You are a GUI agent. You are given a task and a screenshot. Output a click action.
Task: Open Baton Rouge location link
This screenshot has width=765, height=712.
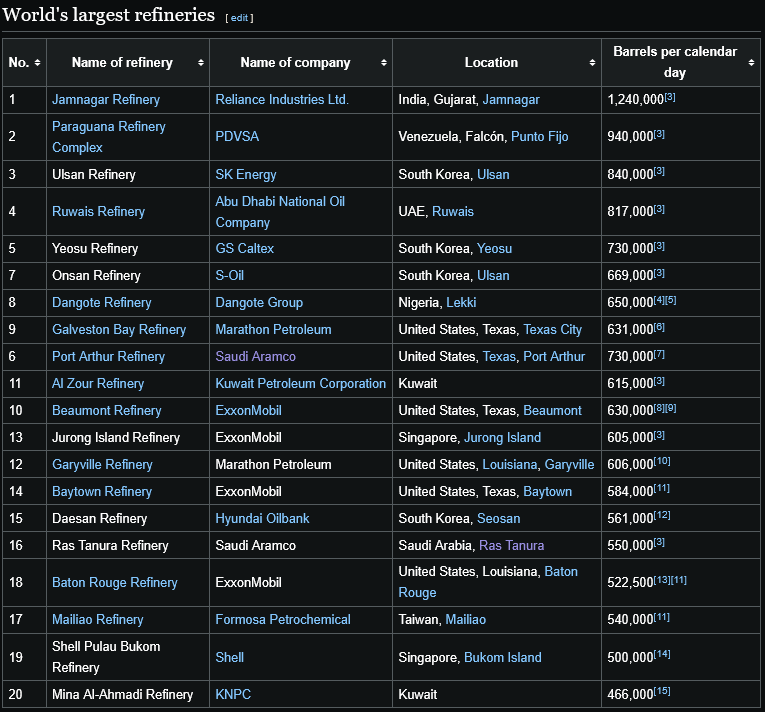coord(488,582)
